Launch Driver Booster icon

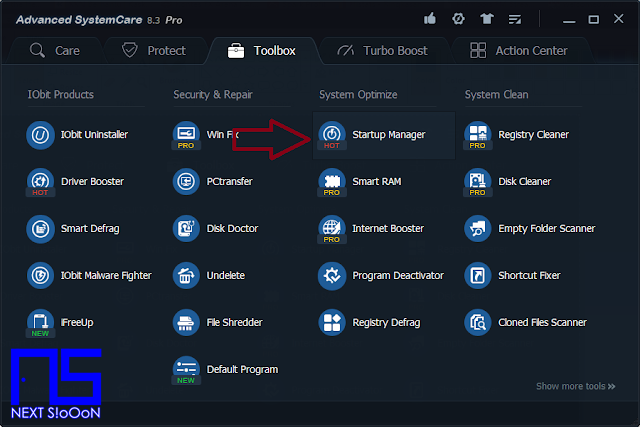40,182
